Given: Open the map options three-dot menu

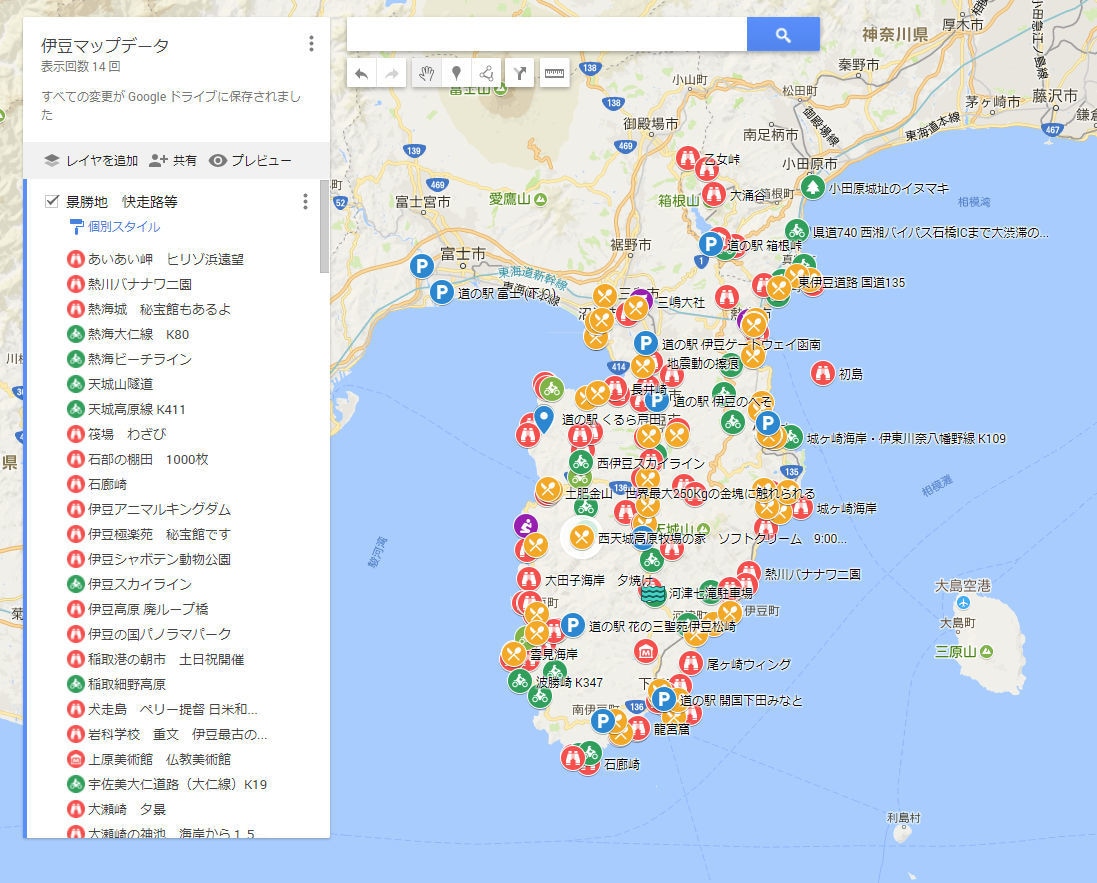Looking at the screenshot, I should click(x=311, y=44).
